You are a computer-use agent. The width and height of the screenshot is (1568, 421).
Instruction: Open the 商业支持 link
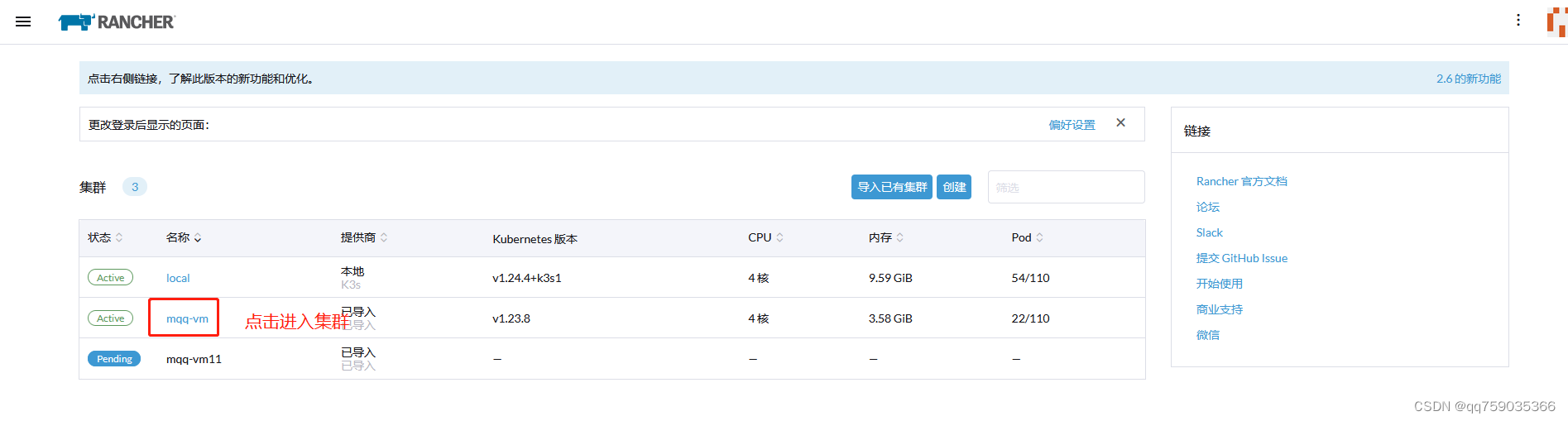click(x=1219, y=309)
